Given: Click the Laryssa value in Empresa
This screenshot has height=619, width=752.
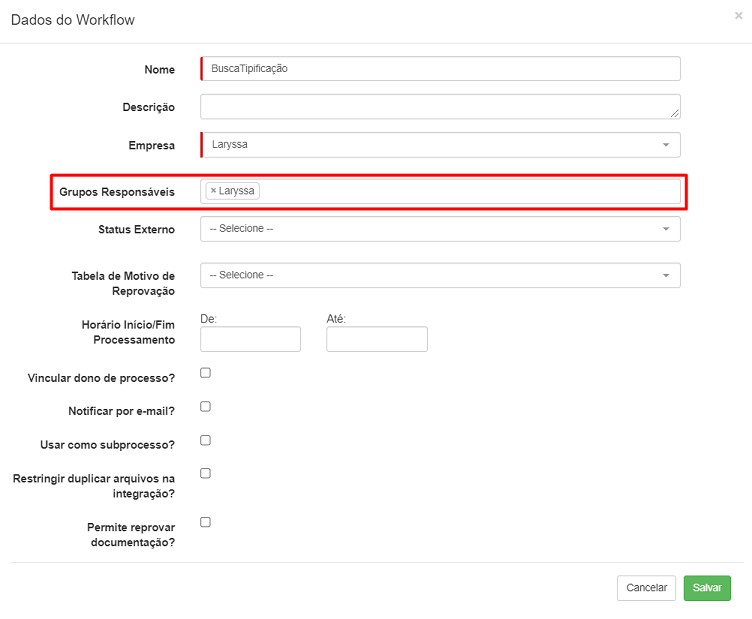Looking at the screenshot, I should click(230, 144).
